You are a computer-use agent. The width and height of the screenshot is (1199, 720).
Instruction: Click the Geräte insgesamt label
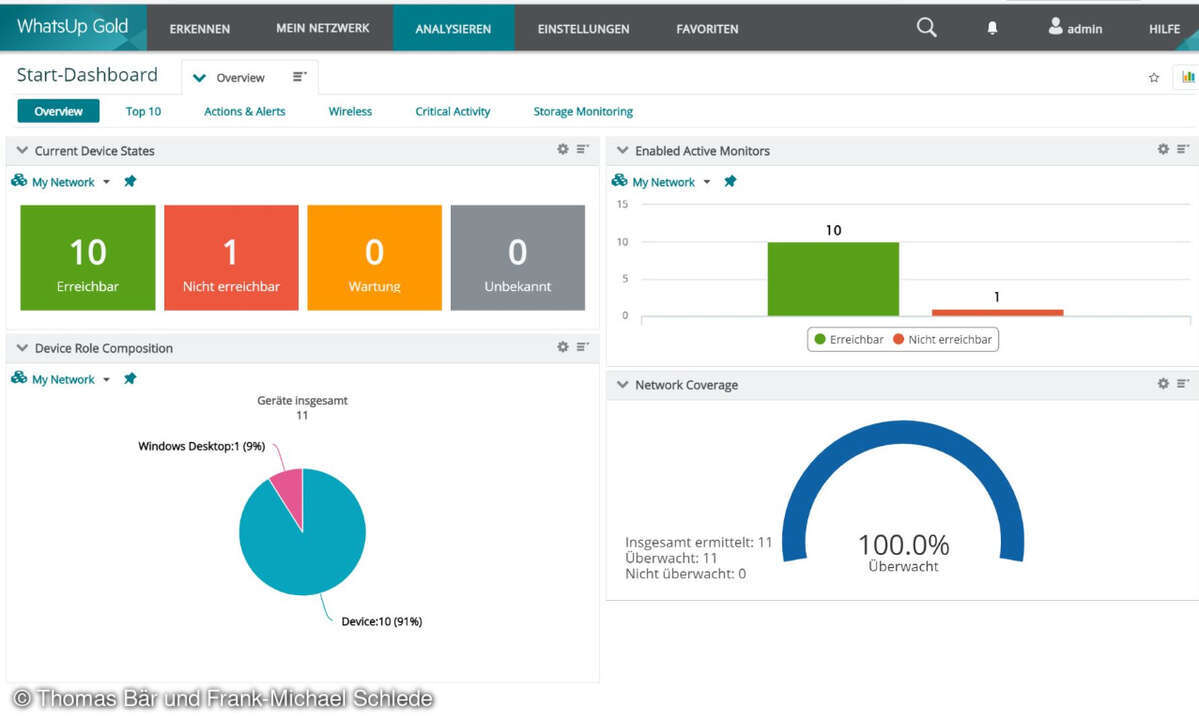[x=302, y=401]
